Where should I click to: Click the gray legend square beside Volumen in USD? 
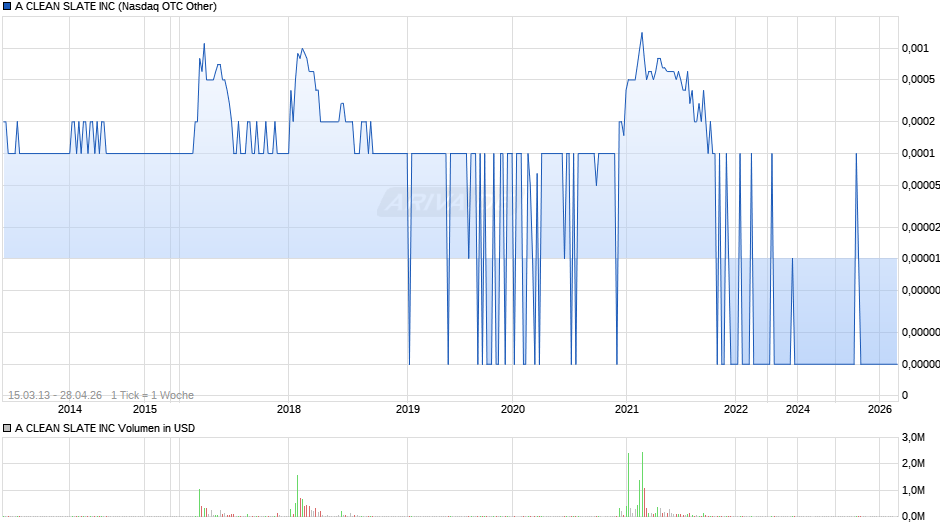[7, 428]
